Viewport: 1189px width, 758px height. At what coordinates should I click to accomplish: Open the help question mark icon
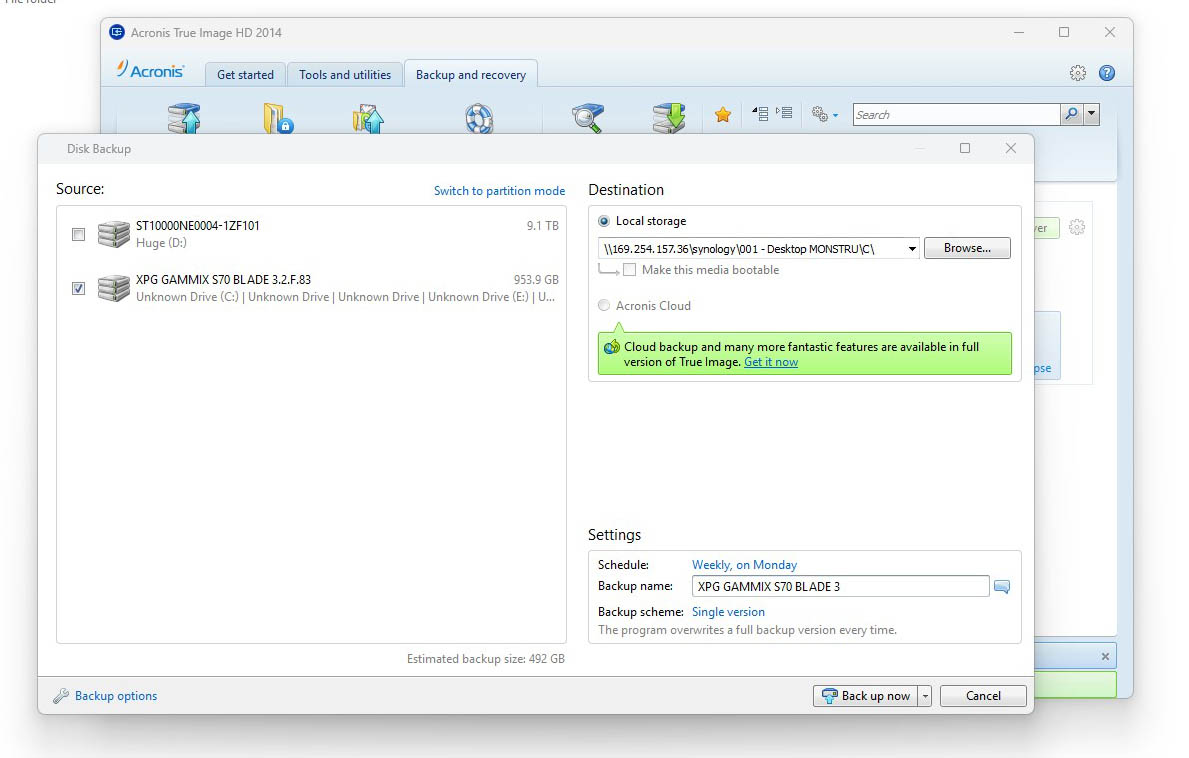(1107, 73)
